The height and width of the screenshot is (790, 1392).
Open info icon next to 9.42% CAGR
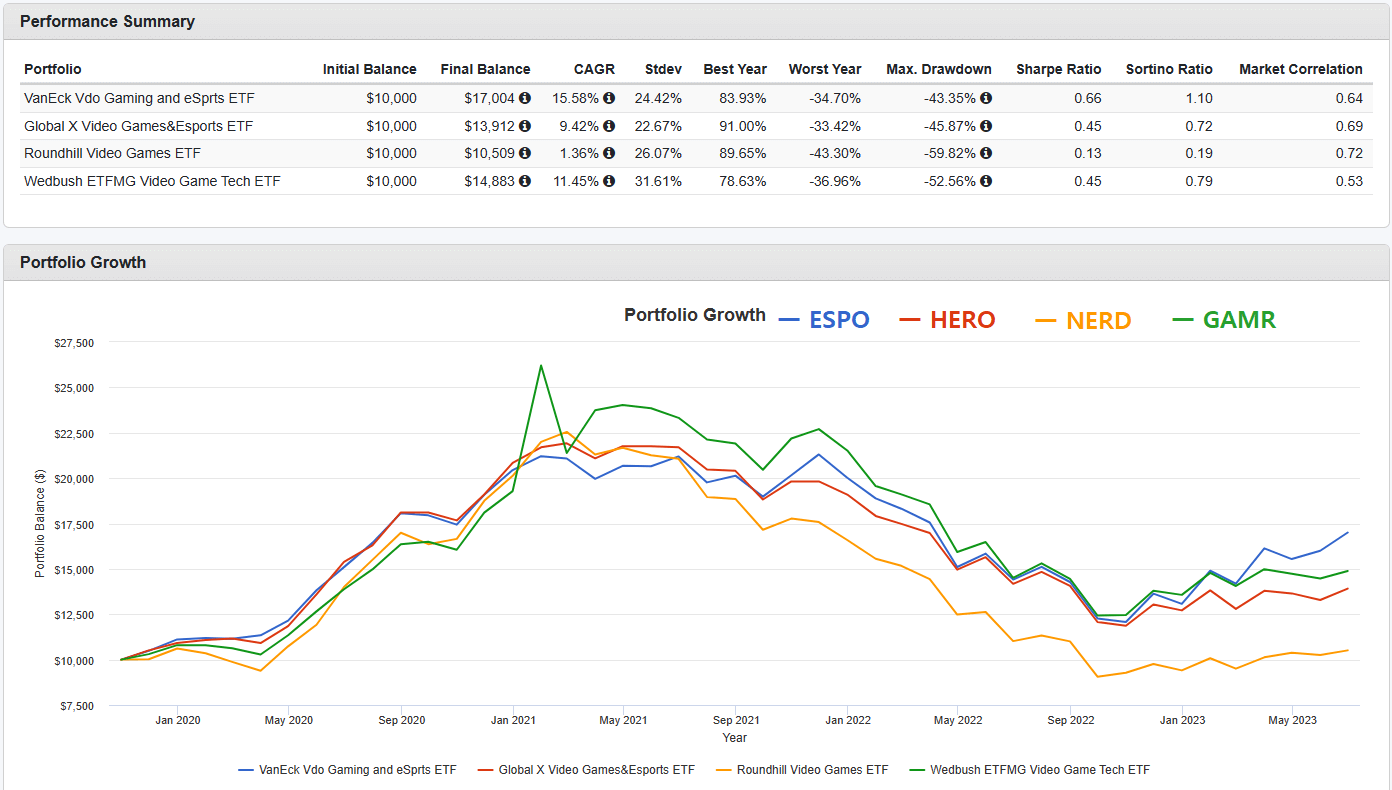[609, 126]
